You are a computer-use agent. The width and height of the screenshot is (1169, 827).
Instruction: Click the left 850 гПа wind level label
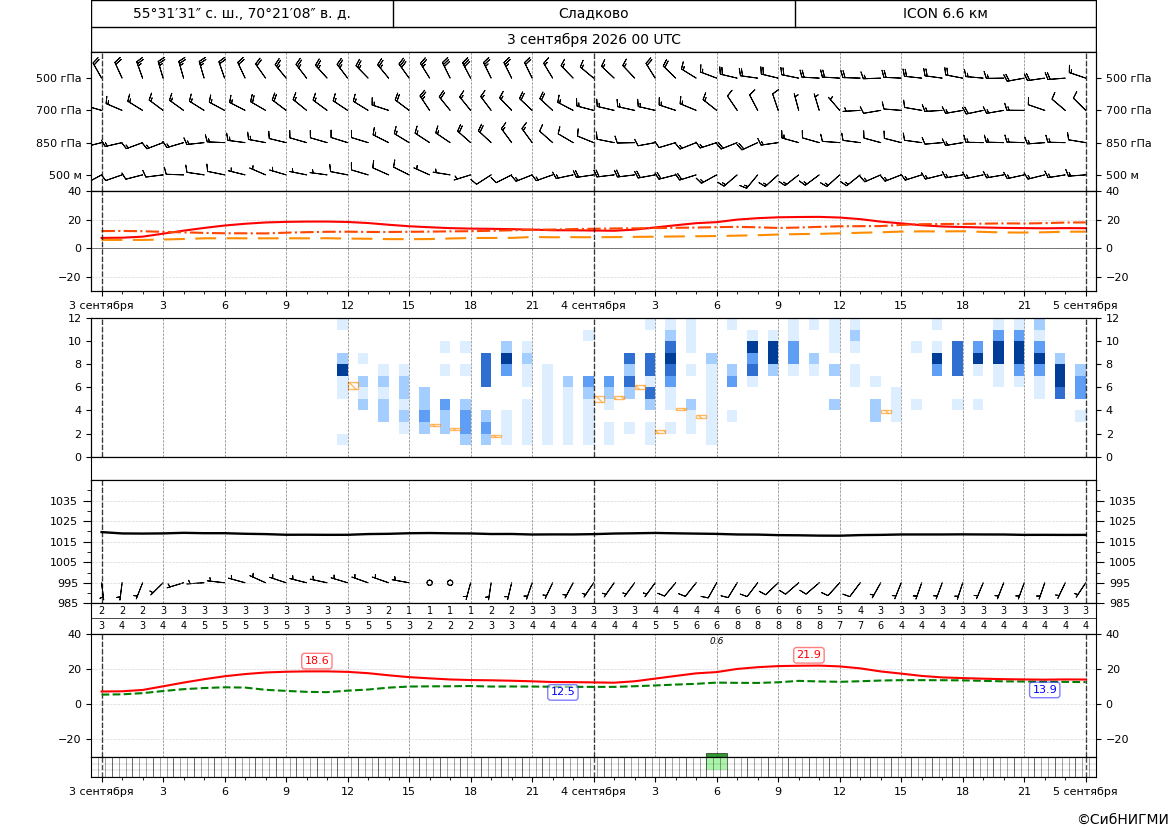[x=59, y=143]
